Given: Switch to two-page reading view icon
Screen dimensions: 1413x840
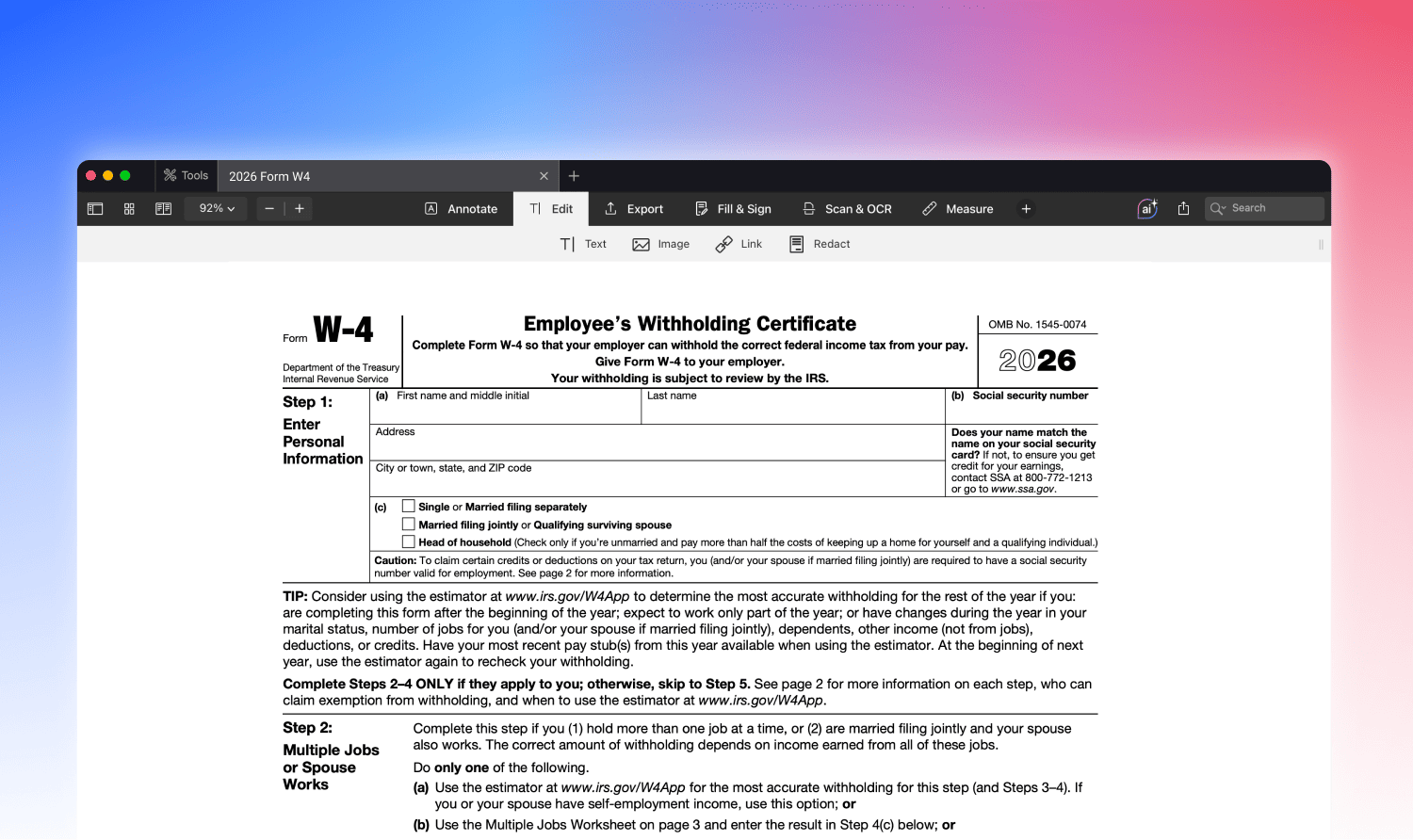Looking at the screenshot, I should [x=163, y=209].
